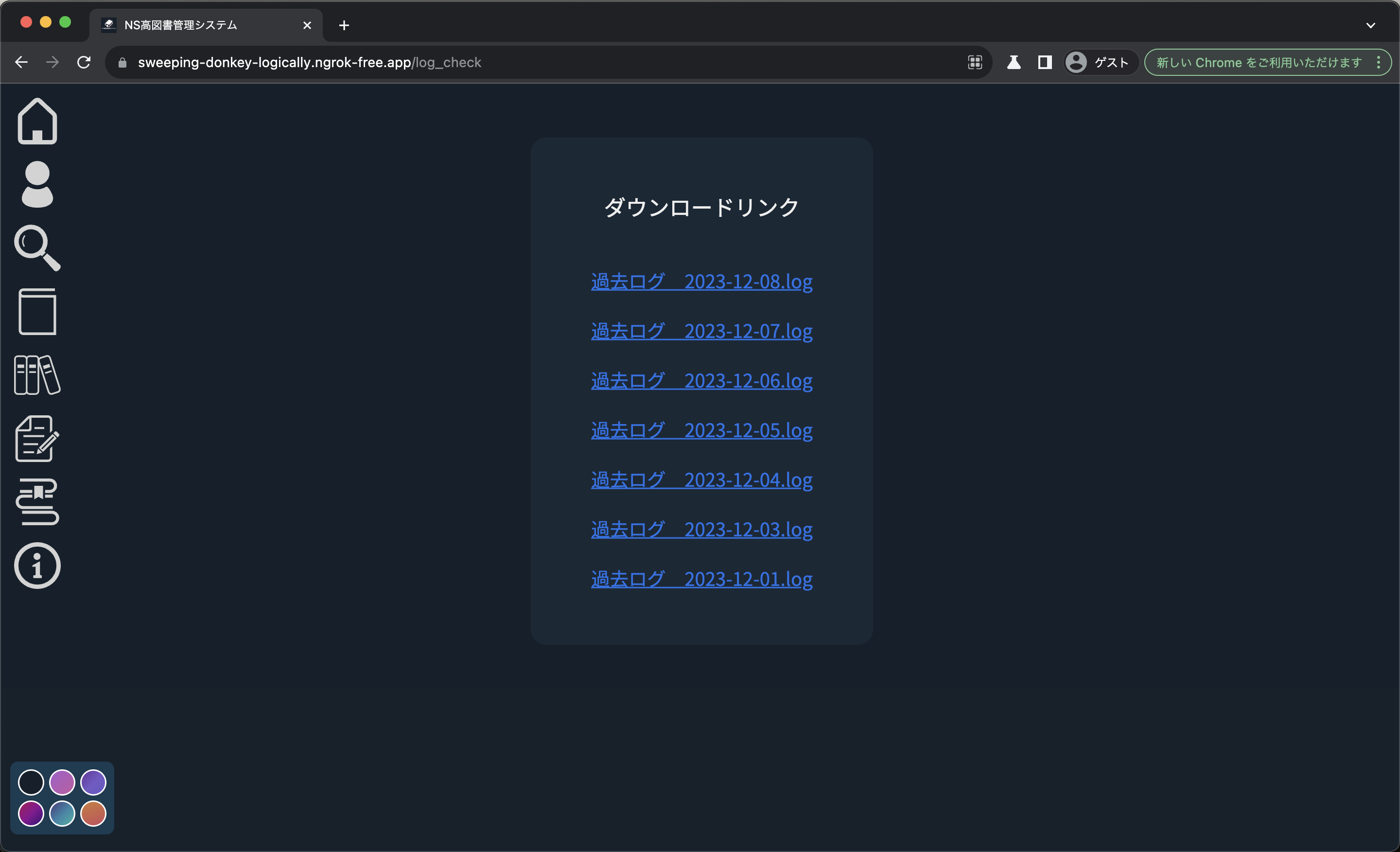Image resolution: width=1400 pixels, height=852 pixels.
Task: Click the info circle sidebar icon
Action: pyautogui.click(x=37, y=566)
